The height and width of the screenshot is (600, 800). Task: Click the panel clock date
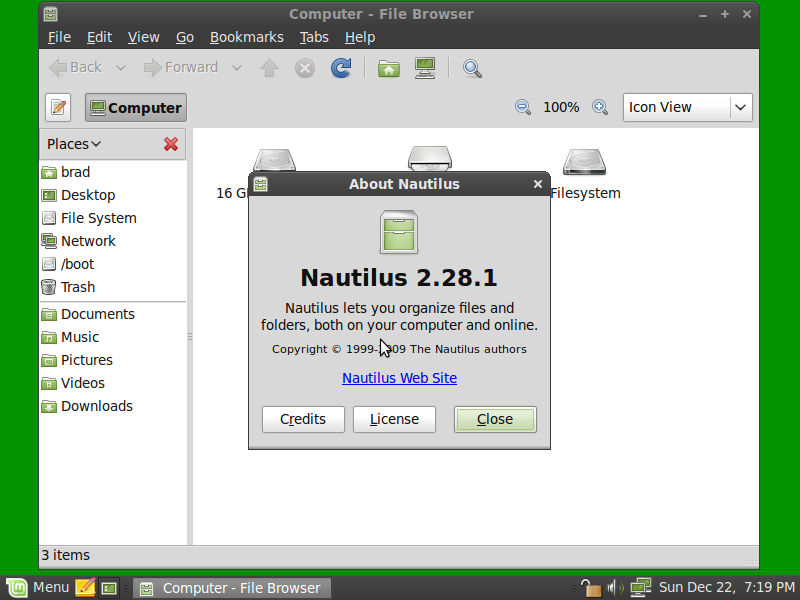728,588
